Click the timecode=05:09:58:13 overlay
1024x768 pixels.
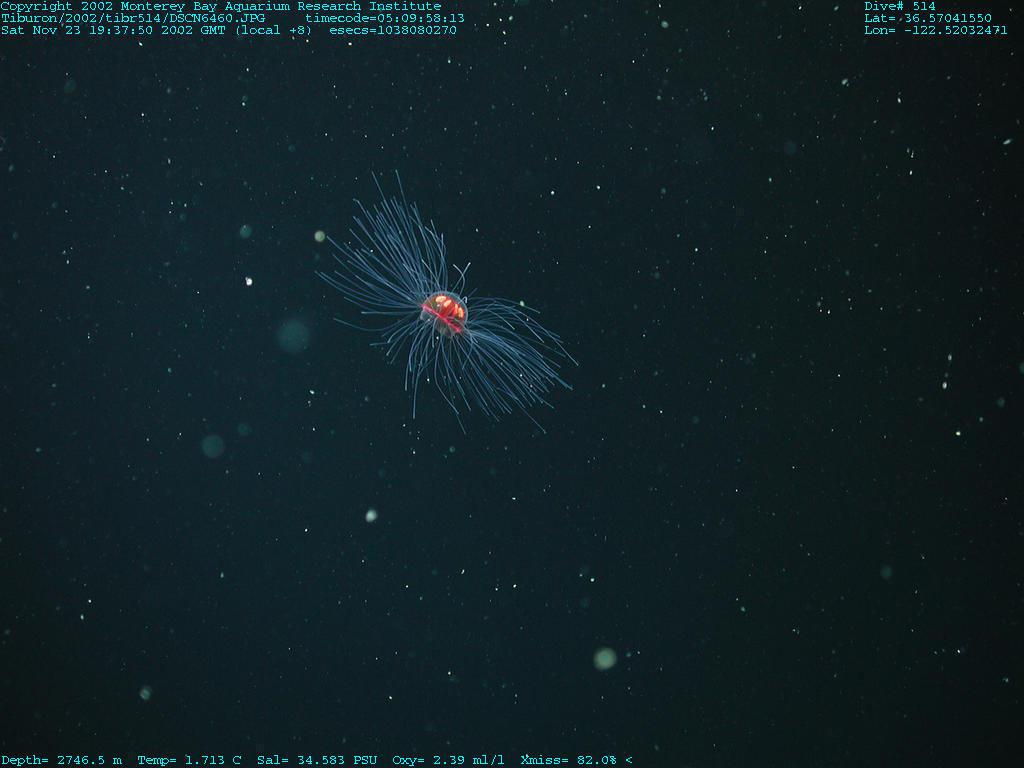click(385, 18)
